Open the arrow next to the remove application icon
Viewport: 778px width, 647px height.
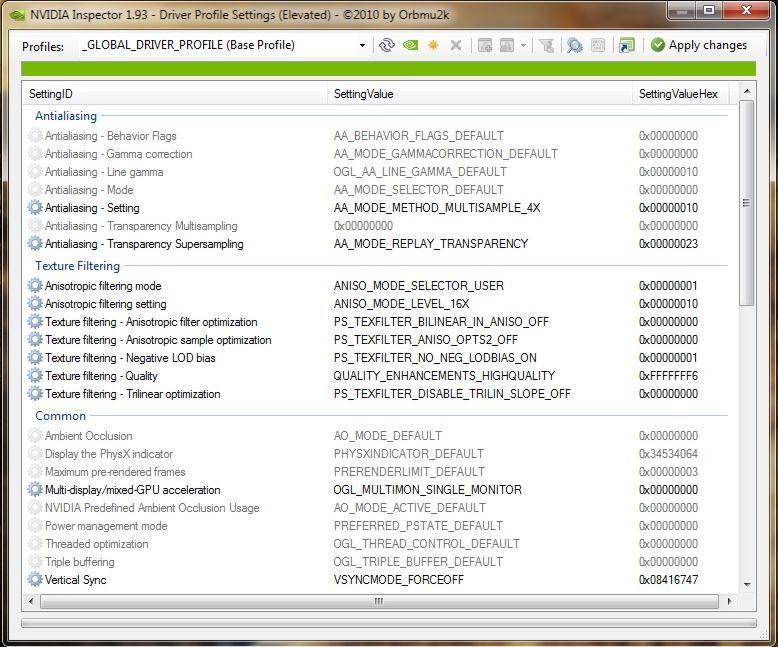tap(523, 46)
